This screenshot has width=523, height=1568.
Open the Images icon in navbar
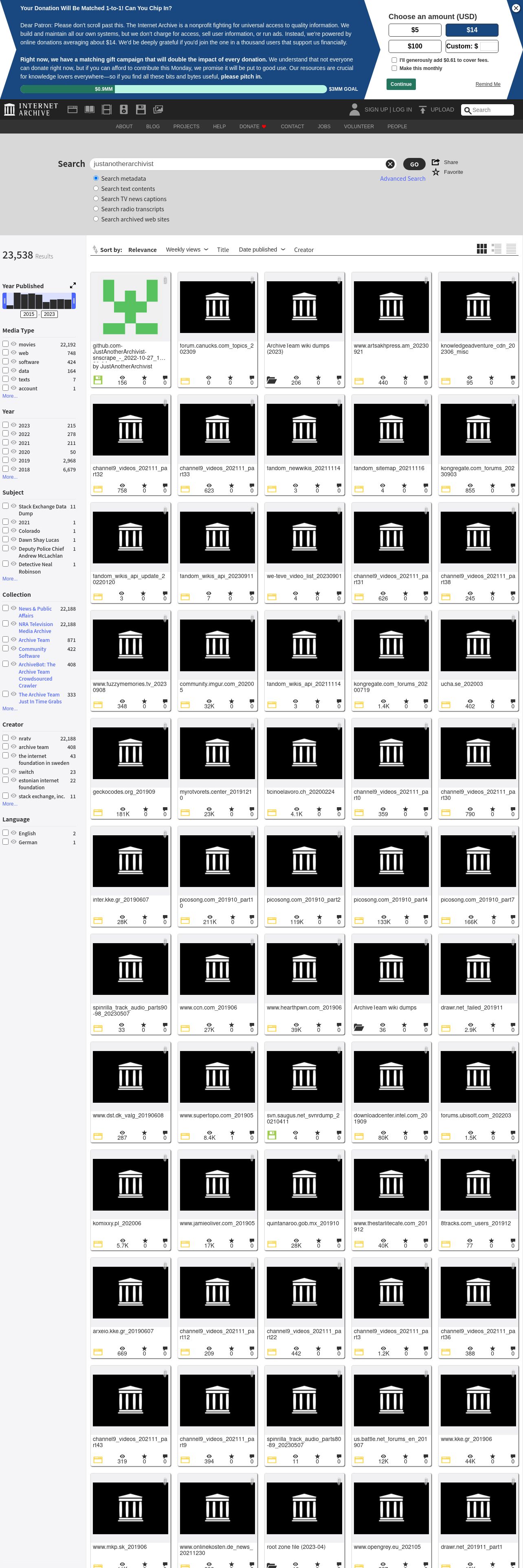pos(158,109)
